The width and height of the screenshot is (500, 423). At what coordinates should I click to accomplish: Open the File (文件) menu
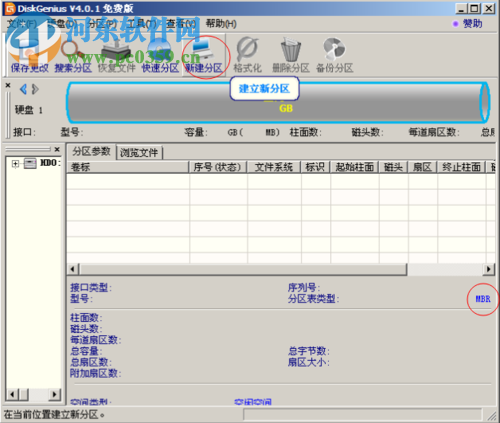pos(22,24)
